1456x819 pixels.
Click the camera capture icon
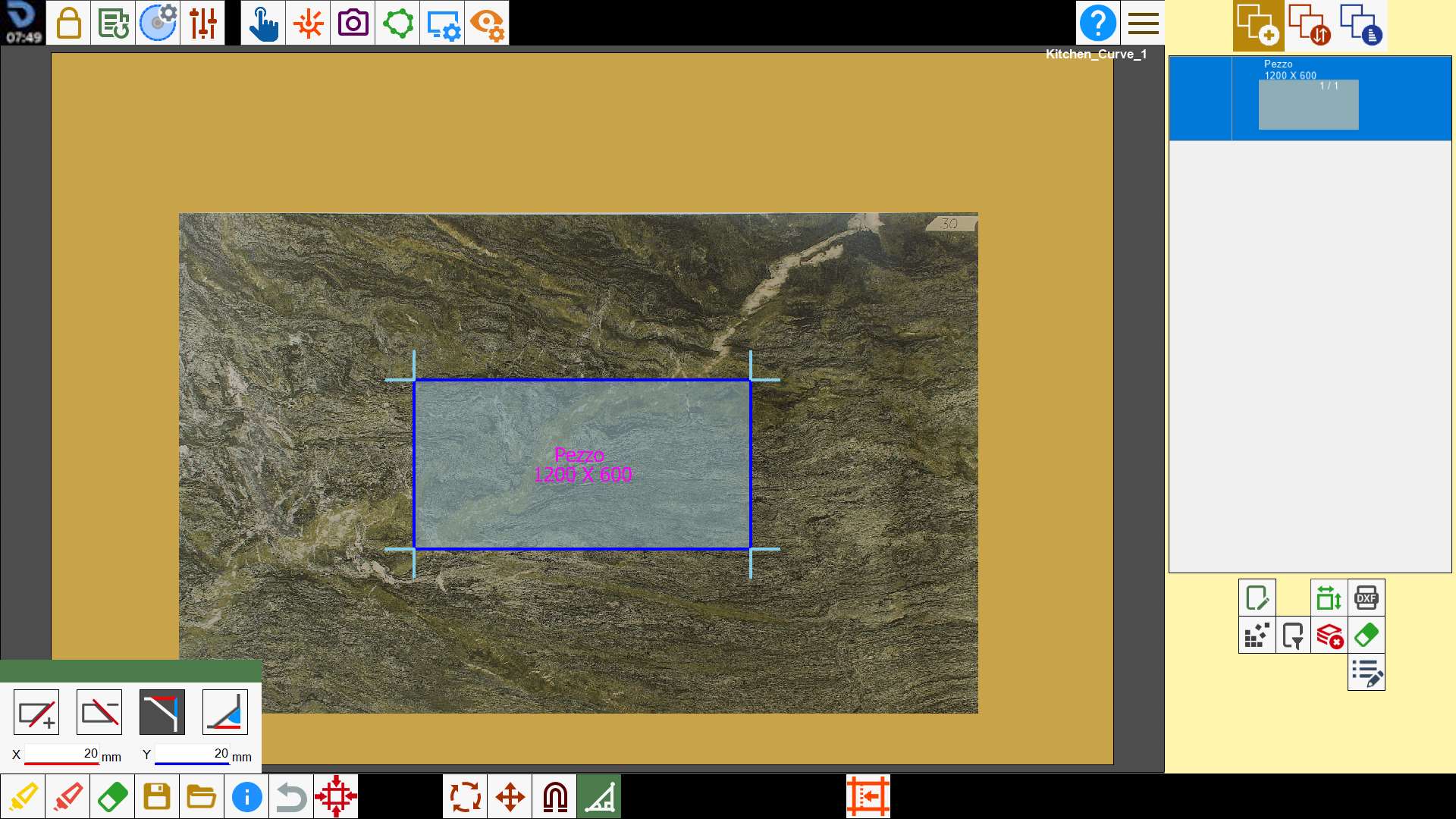[x=353, y=23]
